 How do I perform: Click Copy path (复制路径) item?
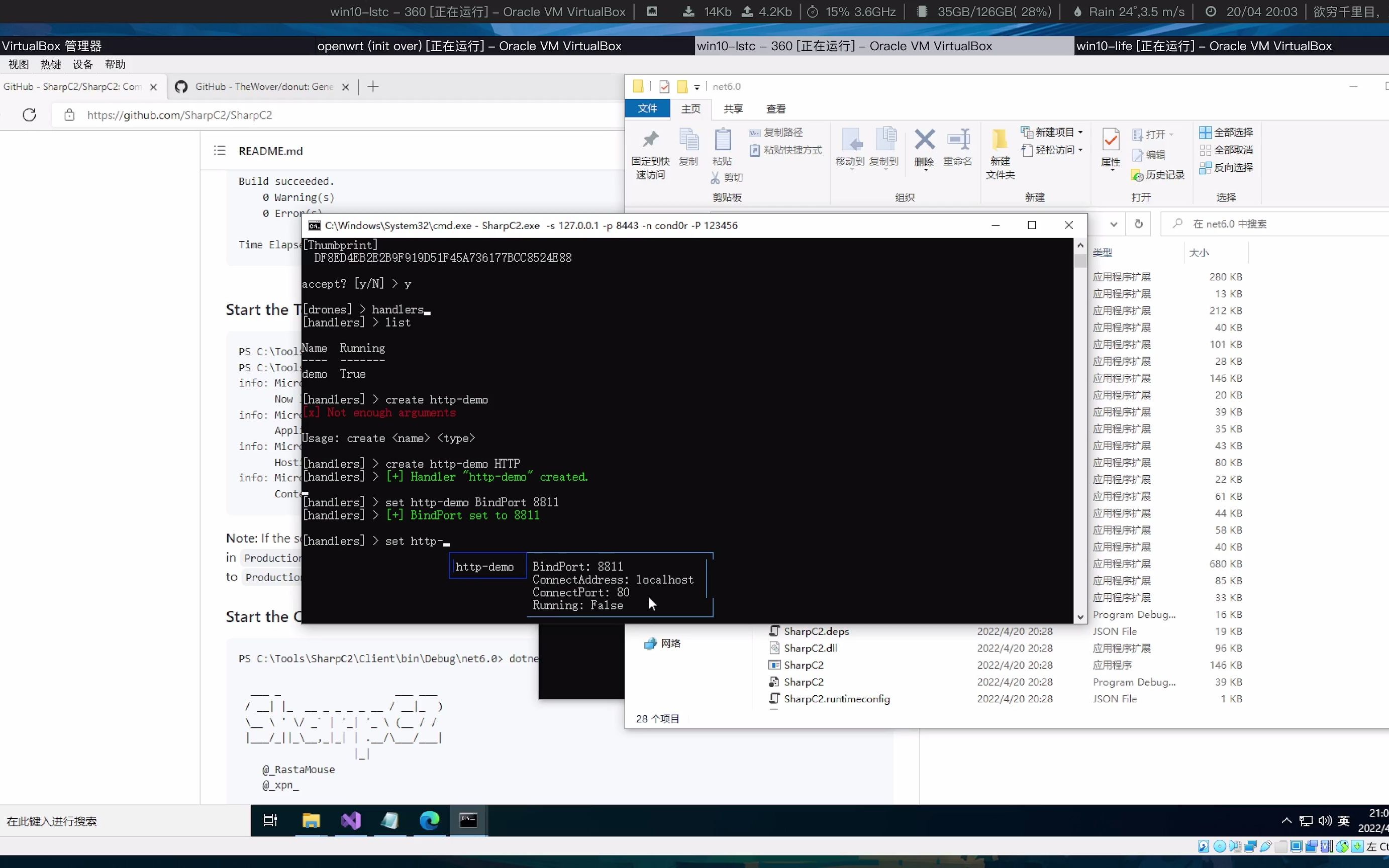(775, 133)
